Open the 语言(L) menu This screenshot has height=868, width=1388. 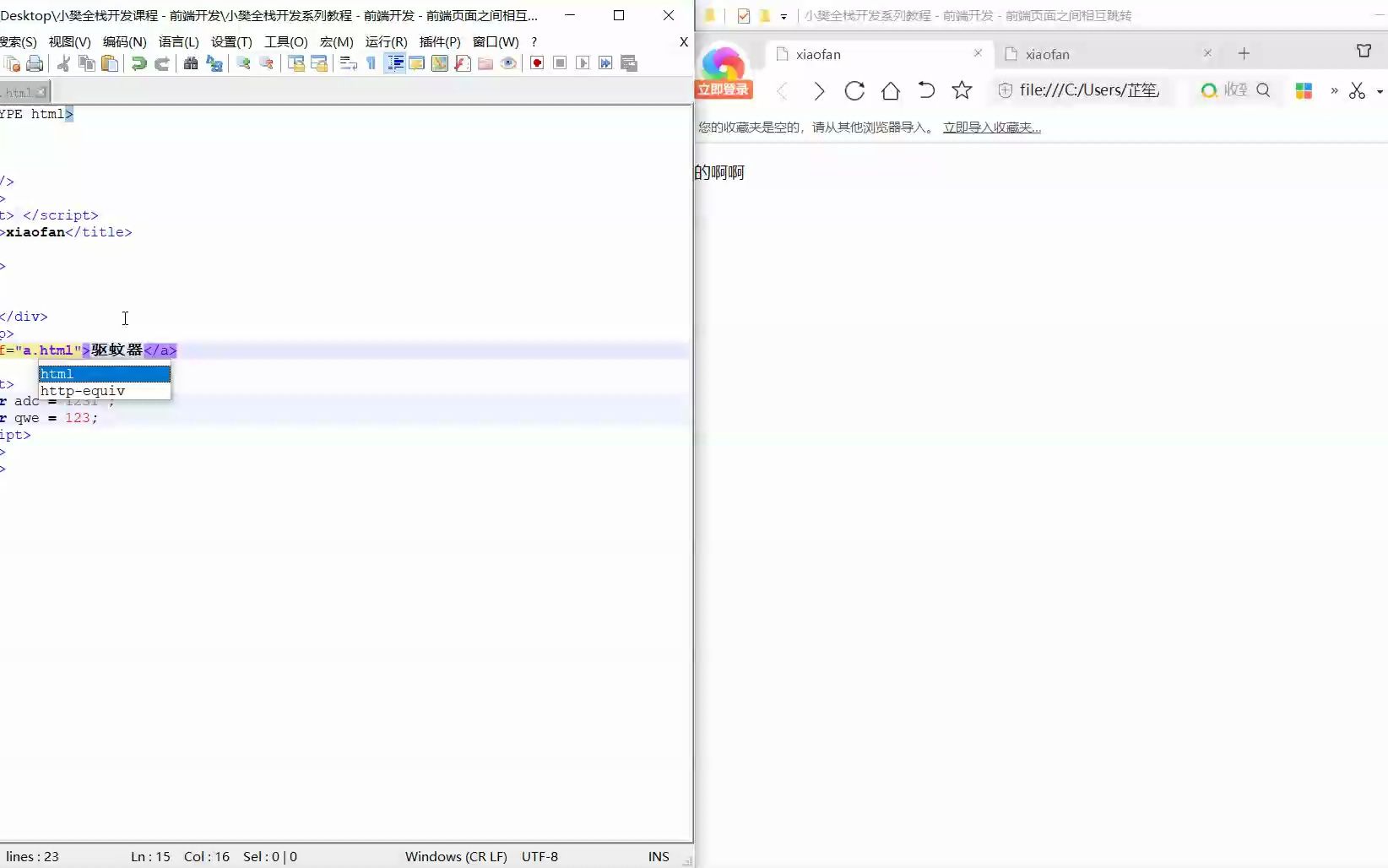pyautogui.click(x=179, y=41)
